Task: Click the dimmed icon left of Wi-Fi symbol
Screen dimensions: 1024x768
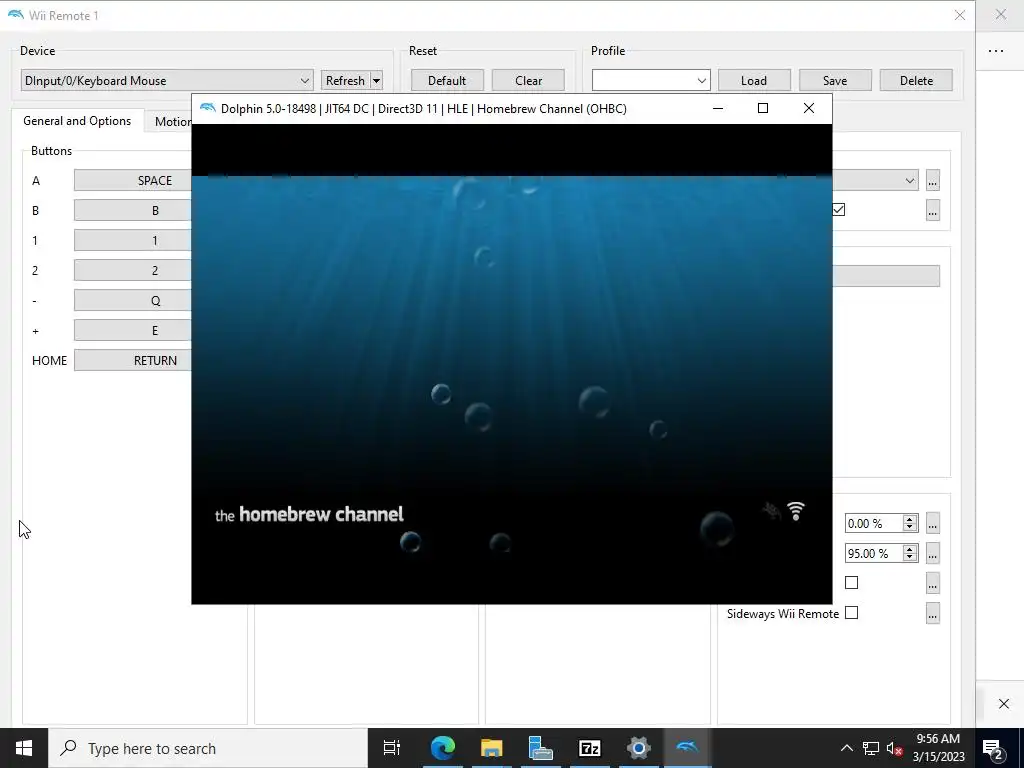Action: (x=772, y=511)
